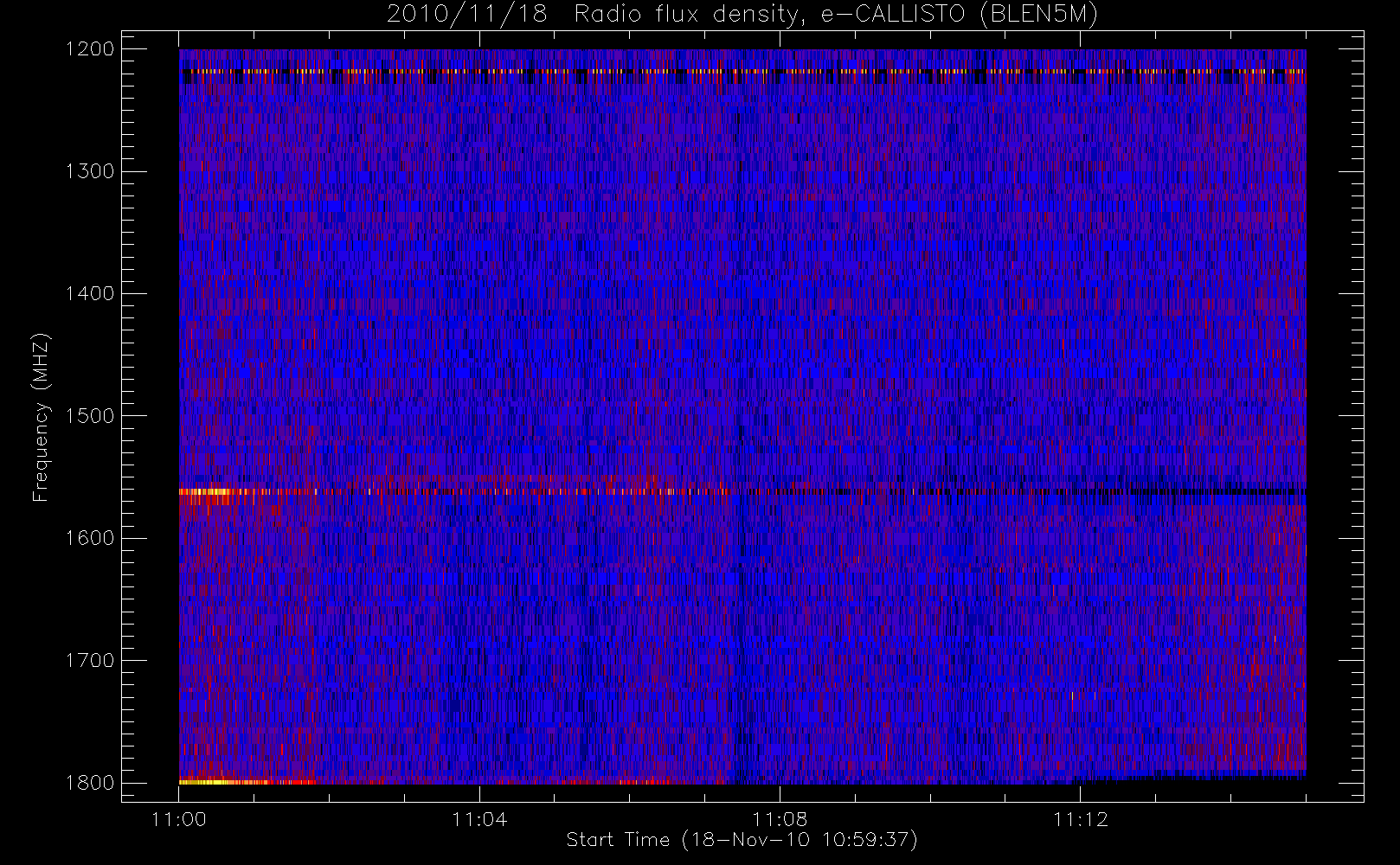1400x865 pixels.
Task: Click the 11:00 time tick label
Action: point(179,819)
